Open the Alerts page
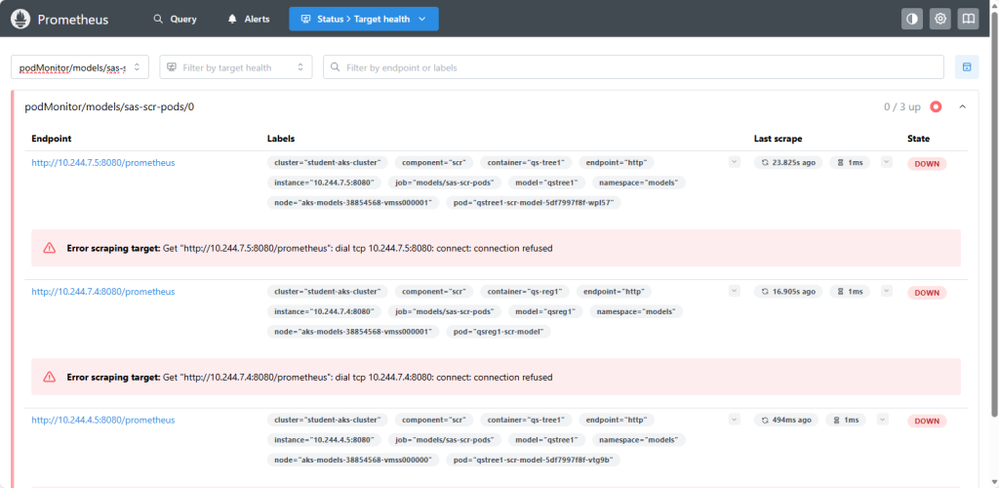Image resolution: width=999 pixels, height=488 pixels. [x=248, y=19]
